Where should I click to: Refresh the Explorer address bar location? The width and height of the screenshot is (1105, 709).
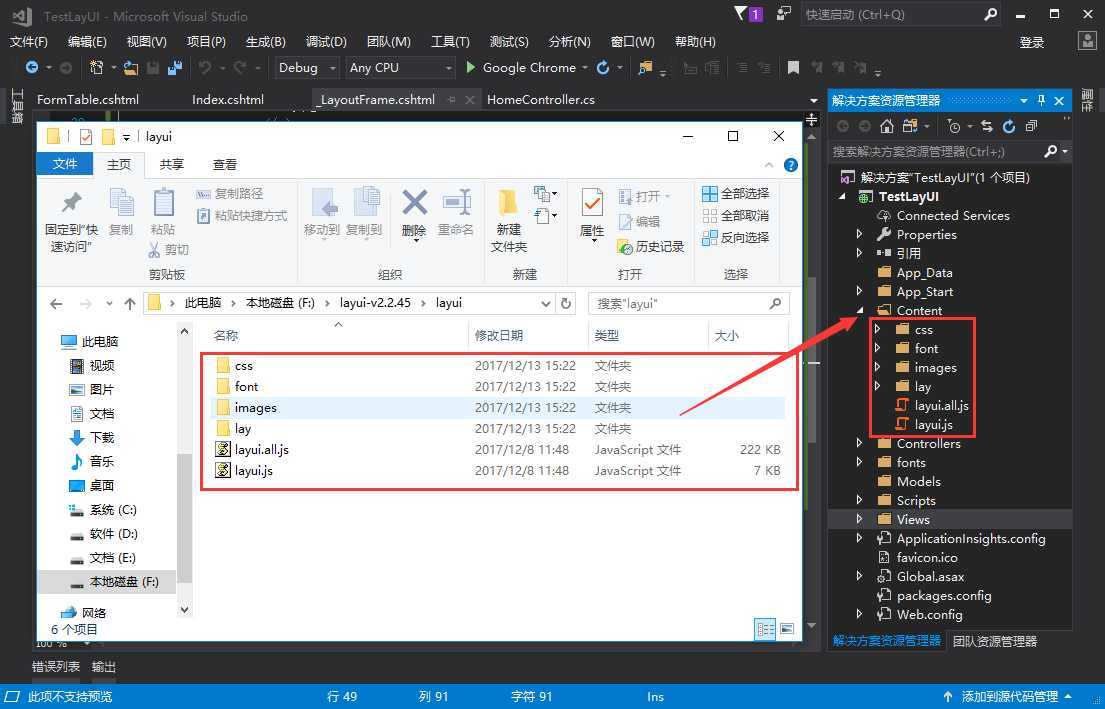click(565, 304)
